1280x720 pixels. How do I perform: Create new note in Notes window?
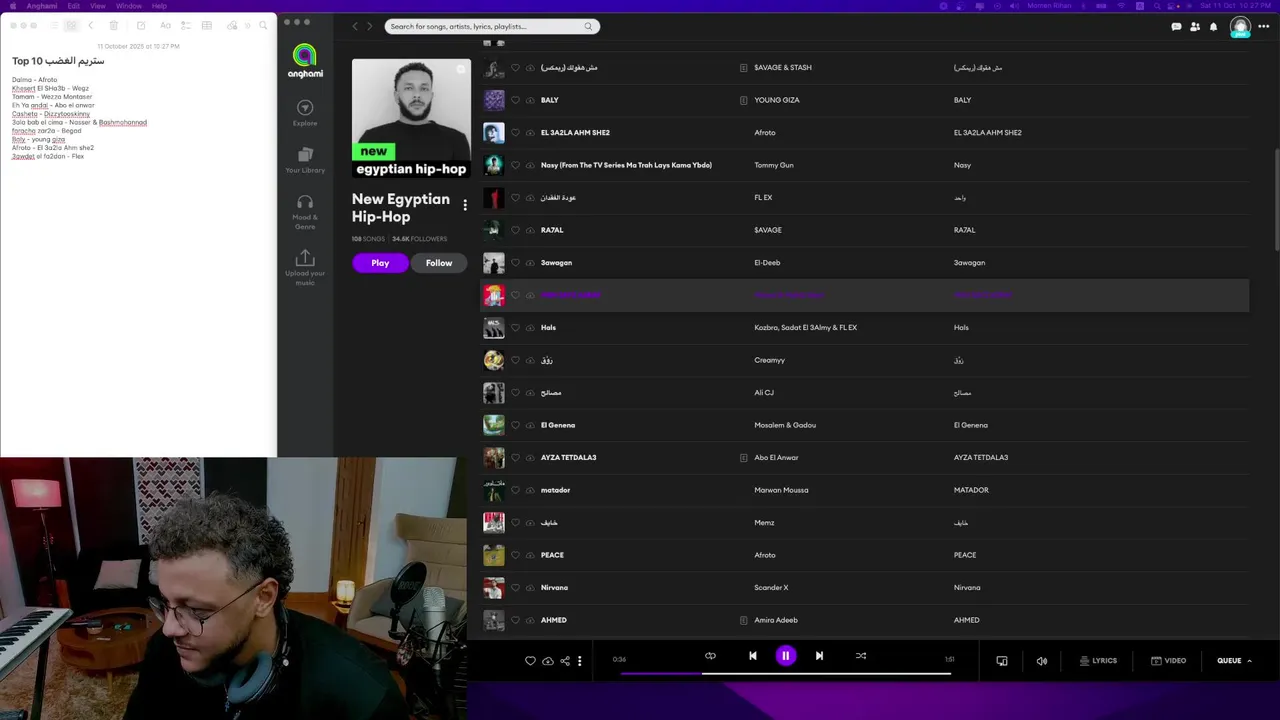coord(141,25)
